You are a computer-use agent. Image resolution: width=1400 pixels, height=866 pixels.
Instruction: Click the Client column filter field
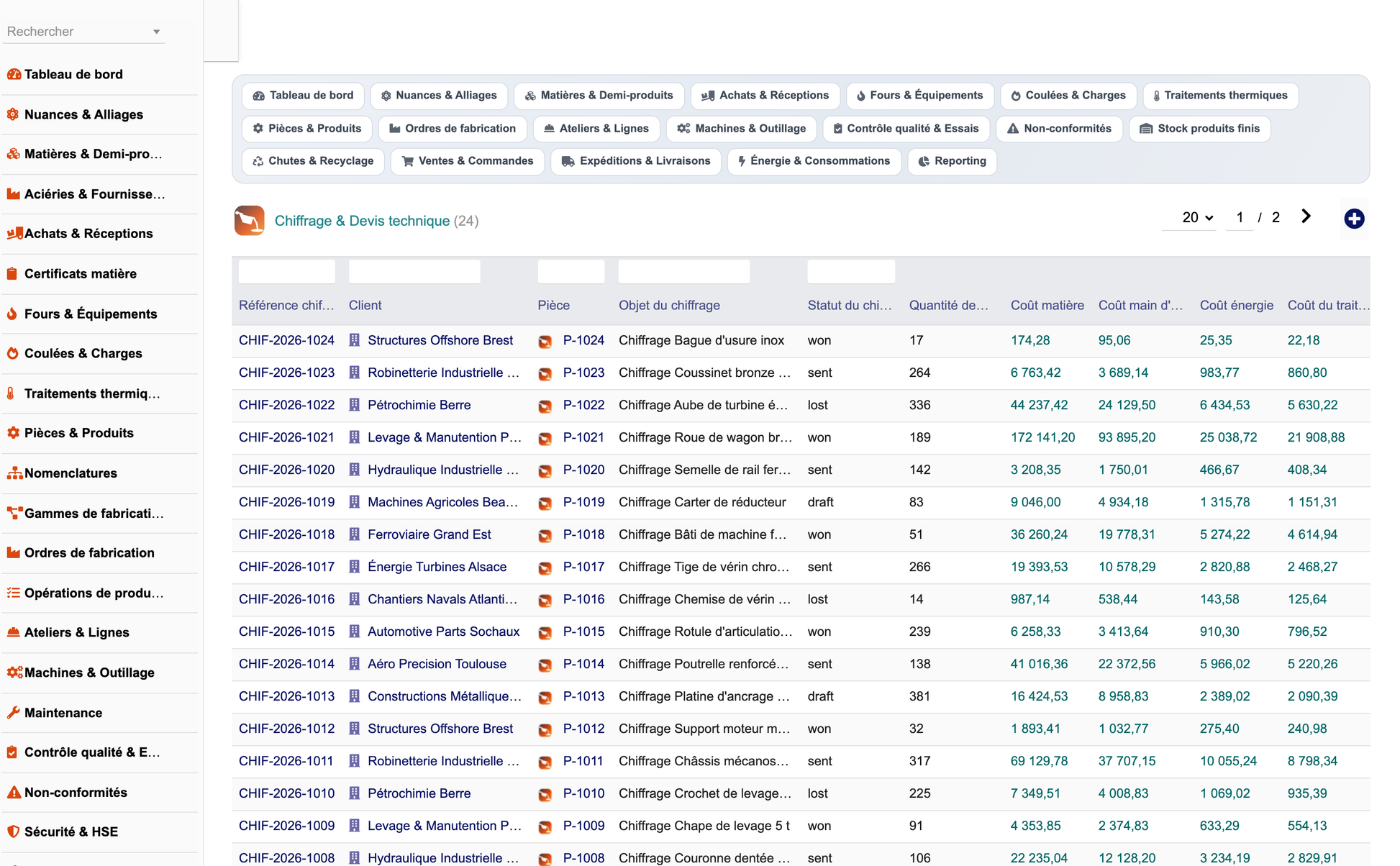(414, 272)
